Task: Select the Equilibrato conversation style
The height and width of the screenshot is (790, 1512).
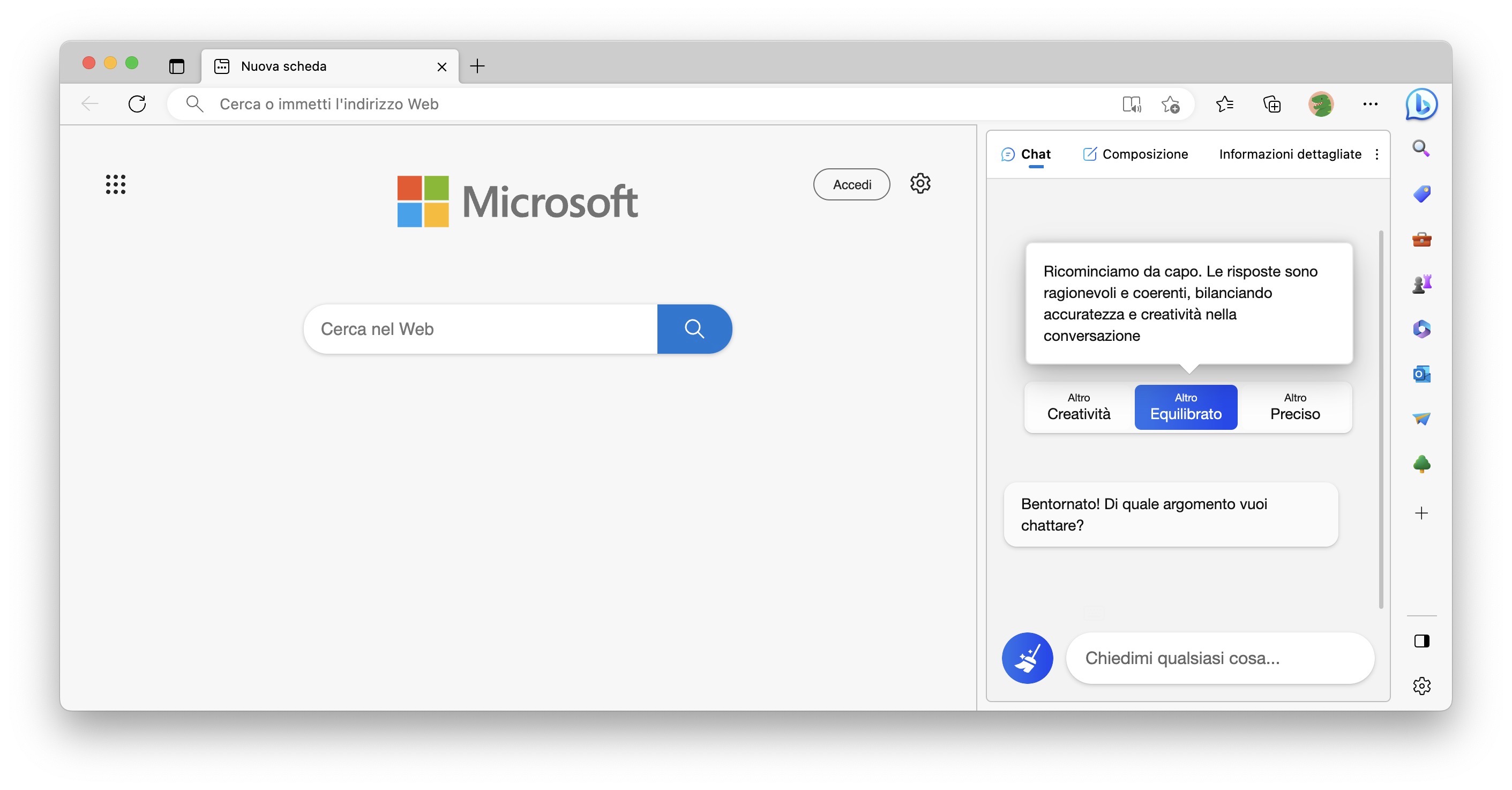Action: point(1185,407)
